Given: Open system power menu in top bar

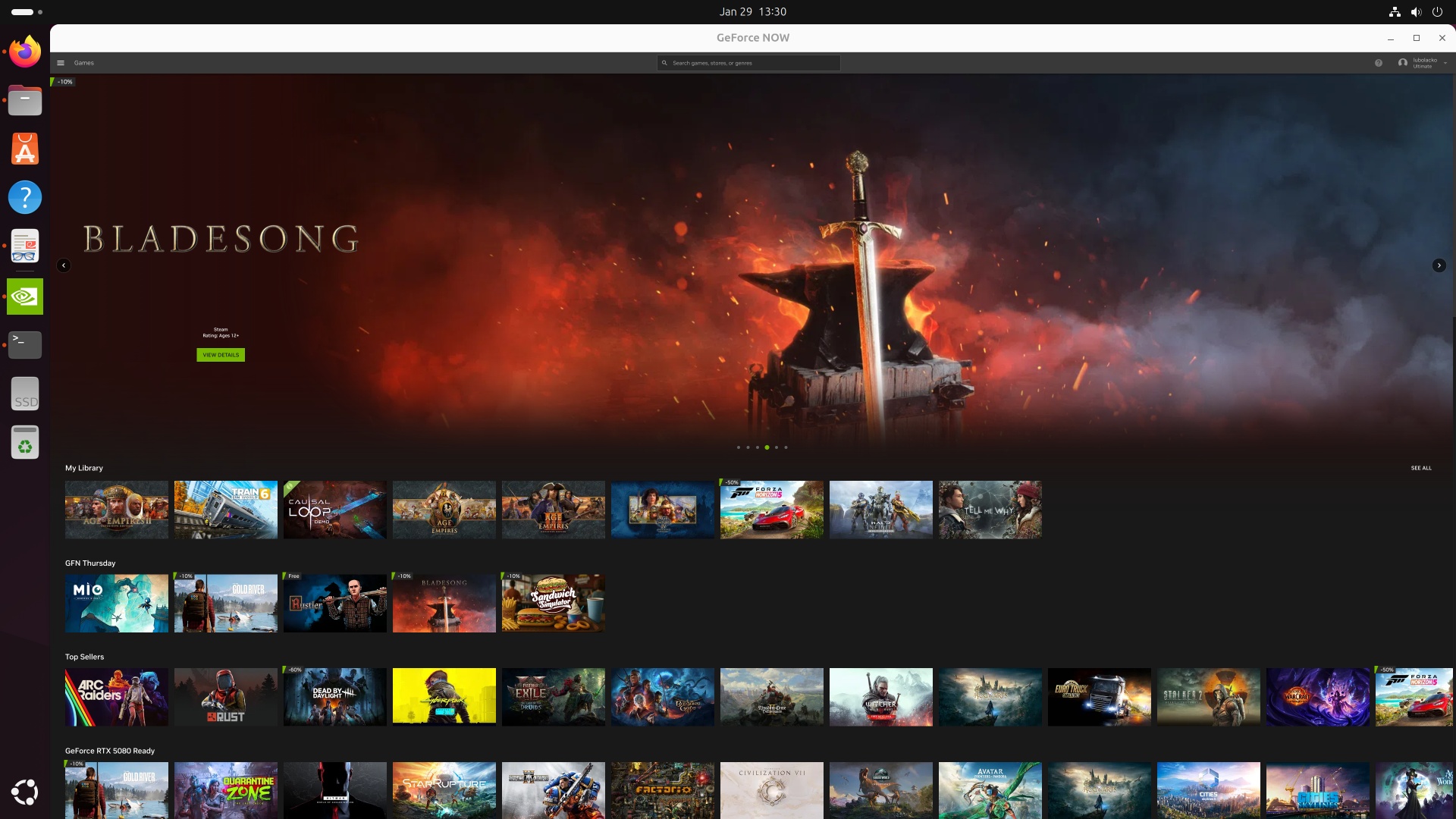Looking at the screenshot, I should pyautogui.click(x=1436, y=11).
